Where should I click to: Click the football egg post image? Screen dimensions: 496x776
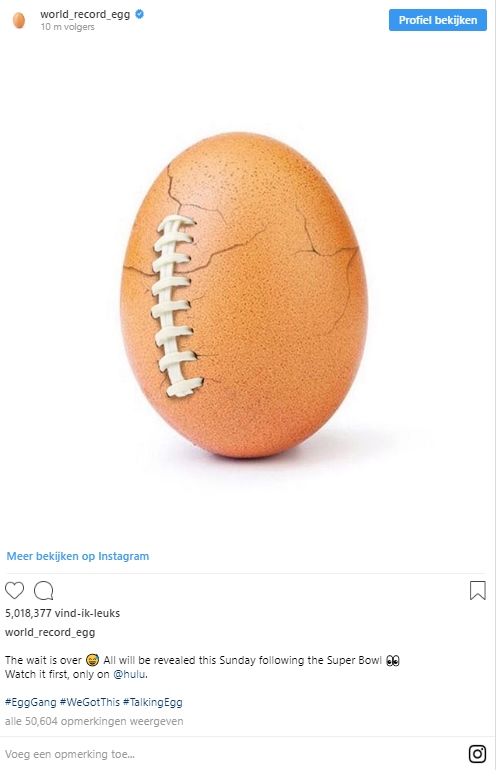244,295
